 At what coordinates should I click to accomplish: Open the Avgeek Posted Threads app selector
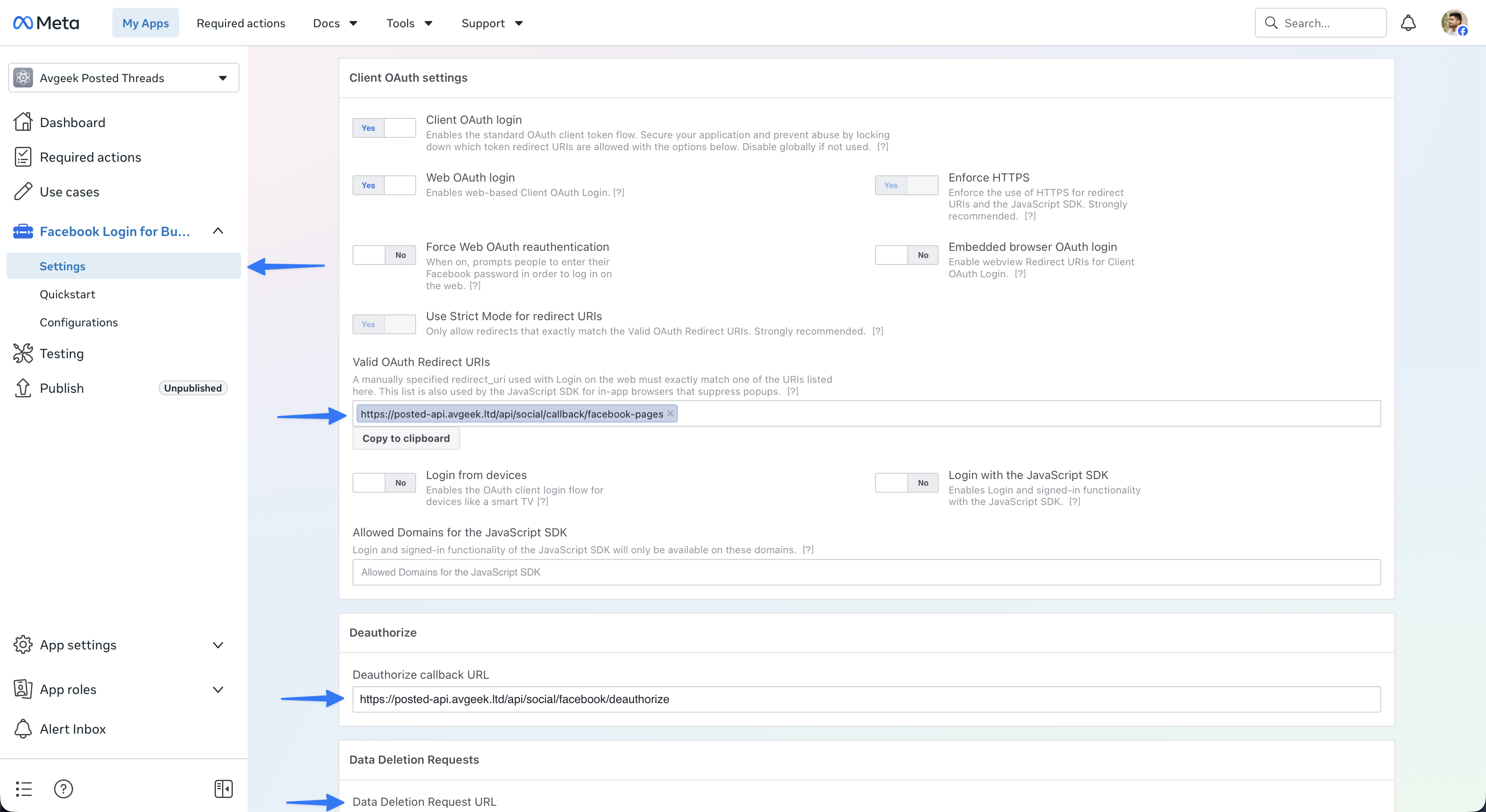(x=124, y=78)
